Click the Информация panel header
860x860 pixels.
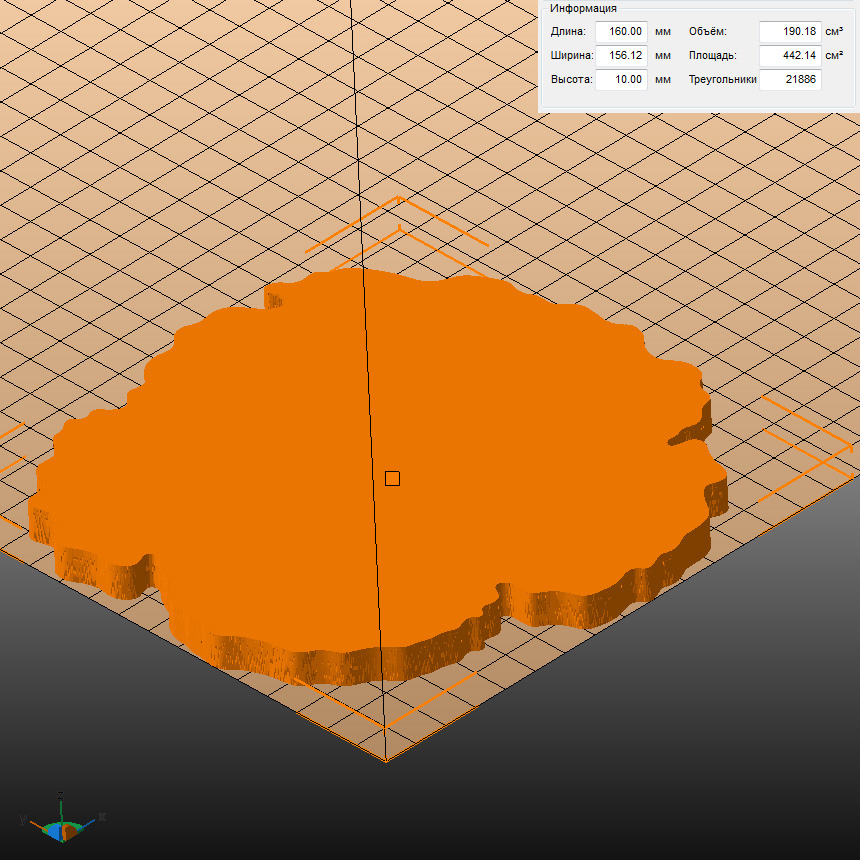pyautogui.click(x=583, y=8)
